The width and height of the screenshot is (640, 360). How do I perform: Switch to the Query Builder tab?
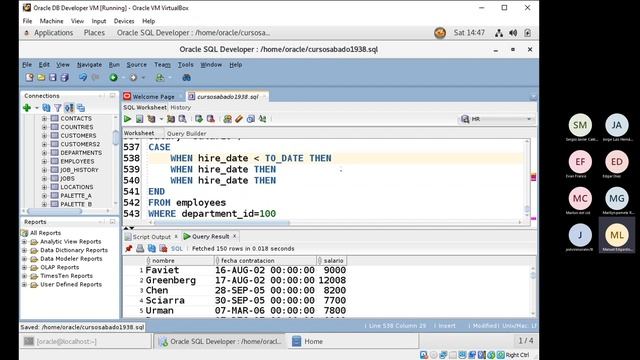[187, 133]
